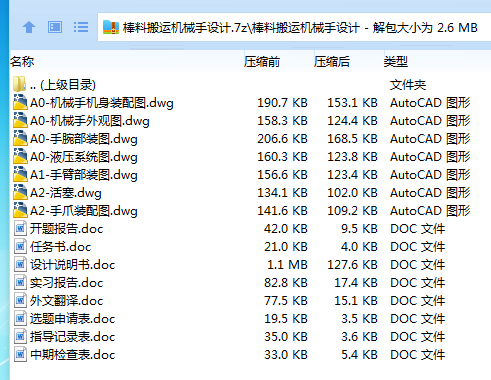Switch to the list view mode button

click(81, 27)
